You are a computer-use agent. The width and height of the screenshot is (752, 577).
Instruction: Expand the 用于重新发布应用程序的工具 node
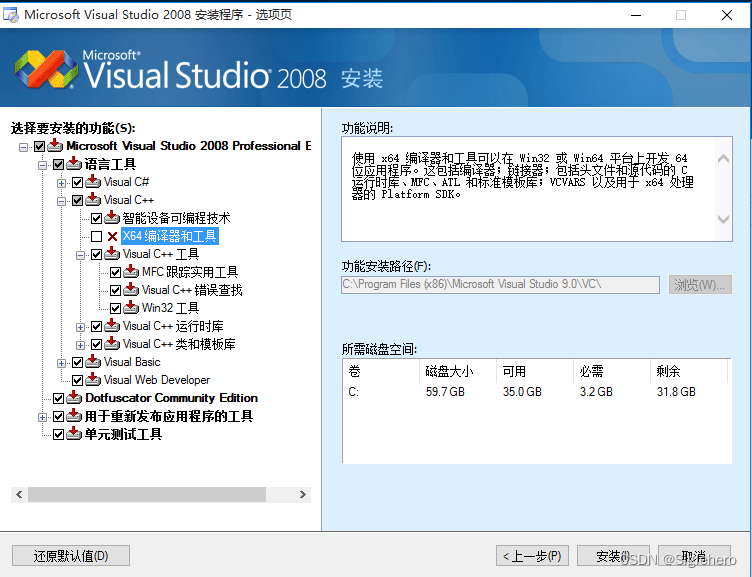pyautogui.click(x=43, y=416)
